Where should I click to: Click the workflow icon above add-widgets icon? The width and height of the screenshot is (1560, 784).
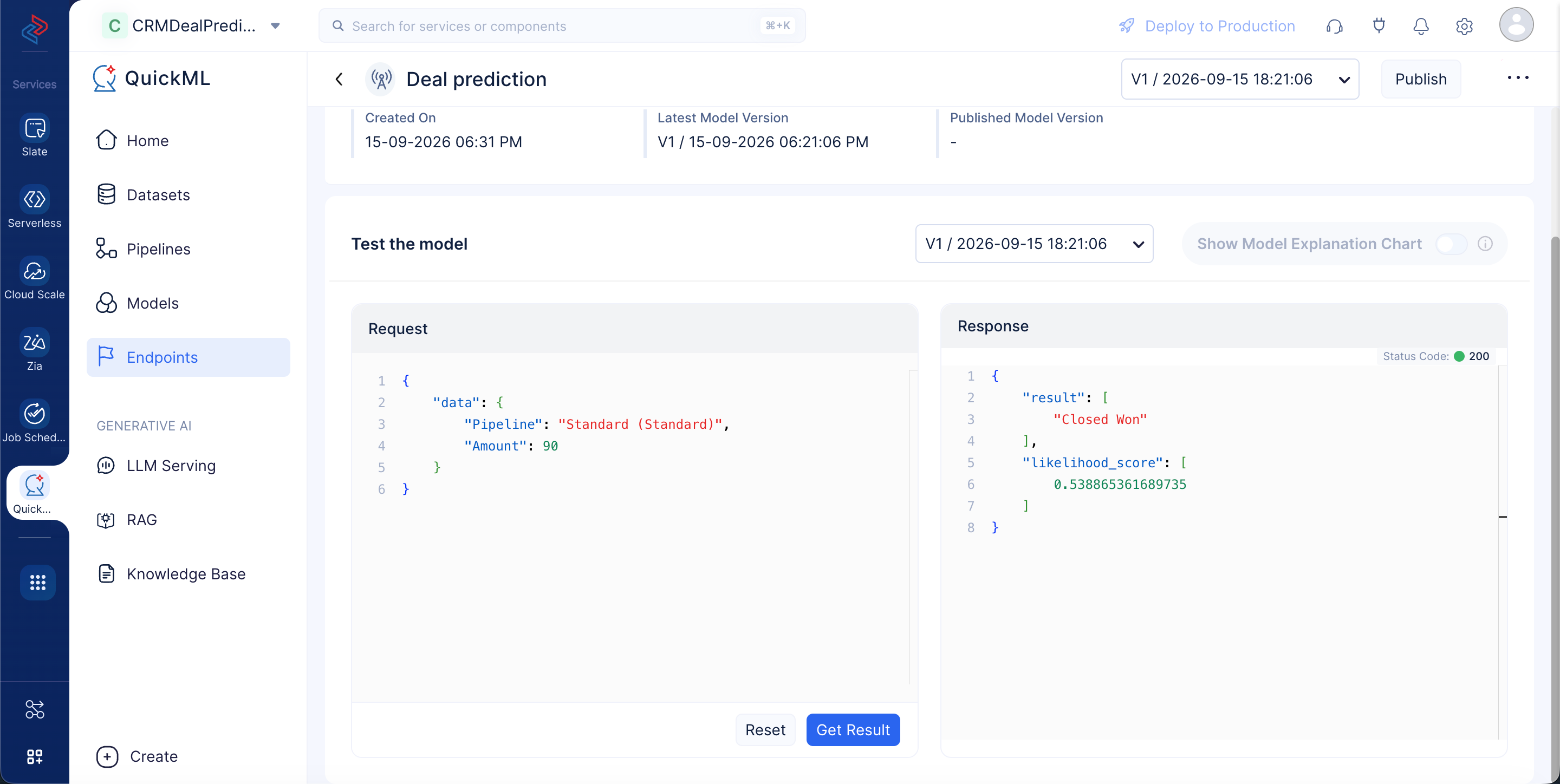pos(35,709)
